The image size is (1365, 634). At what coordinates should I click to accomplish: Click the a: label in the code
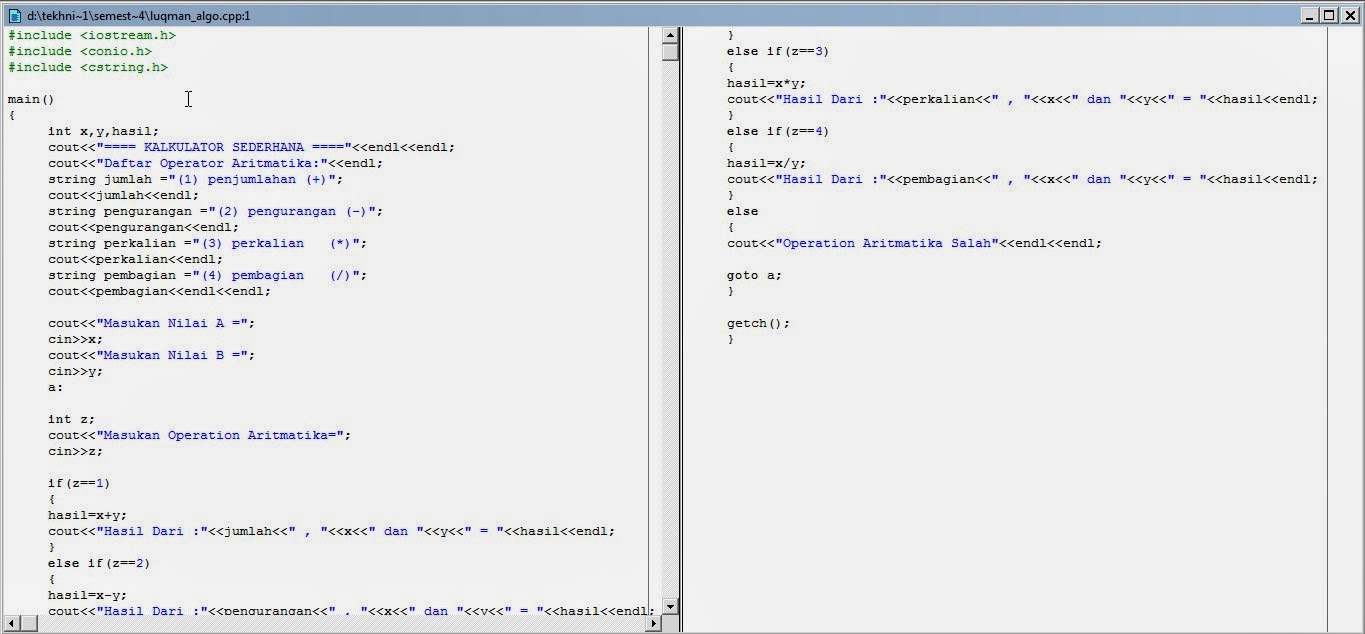[52, 387]
